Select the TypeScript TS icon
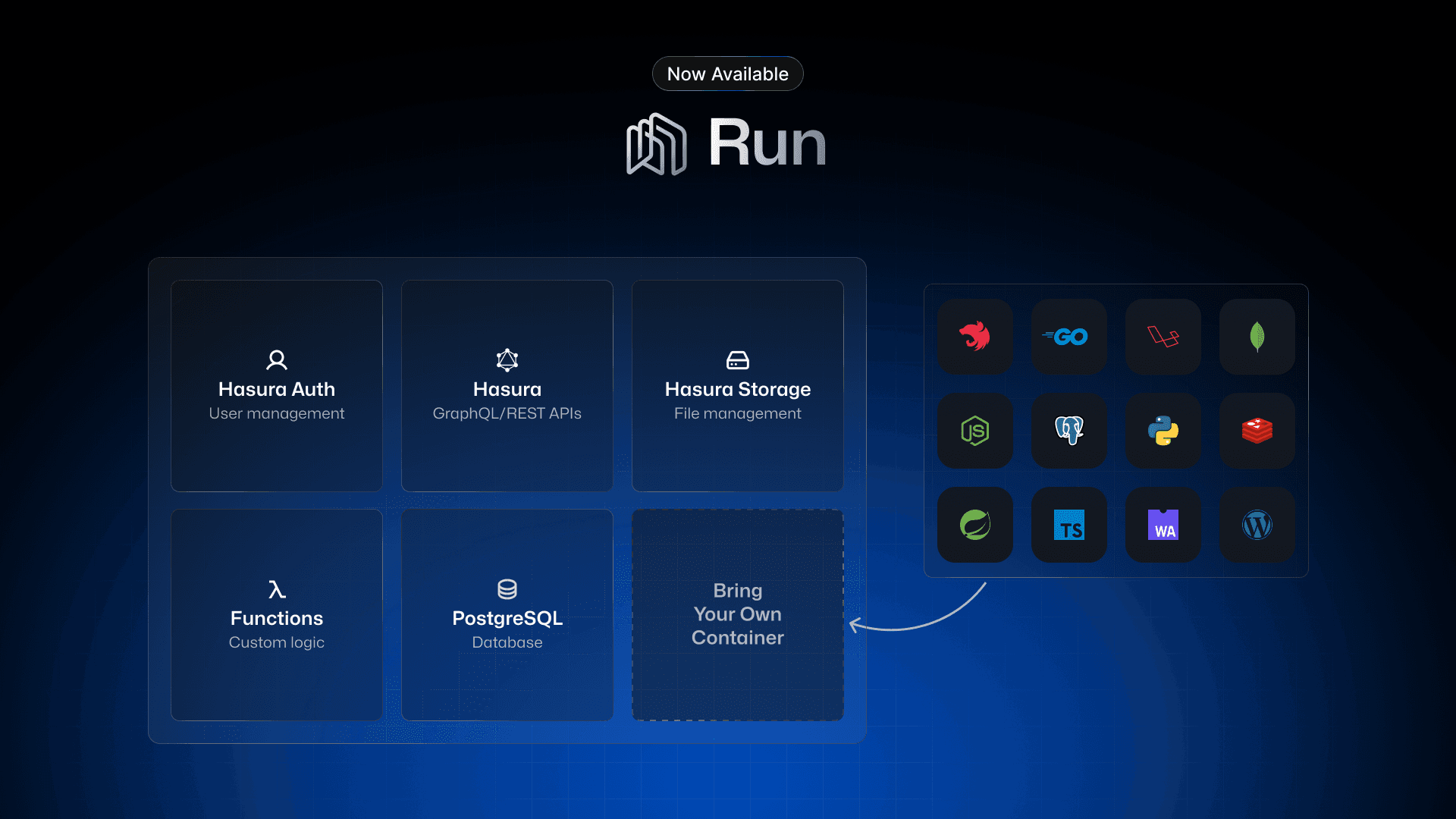The height and width of the screenshot is (819, 1456). coord(1068,525)
